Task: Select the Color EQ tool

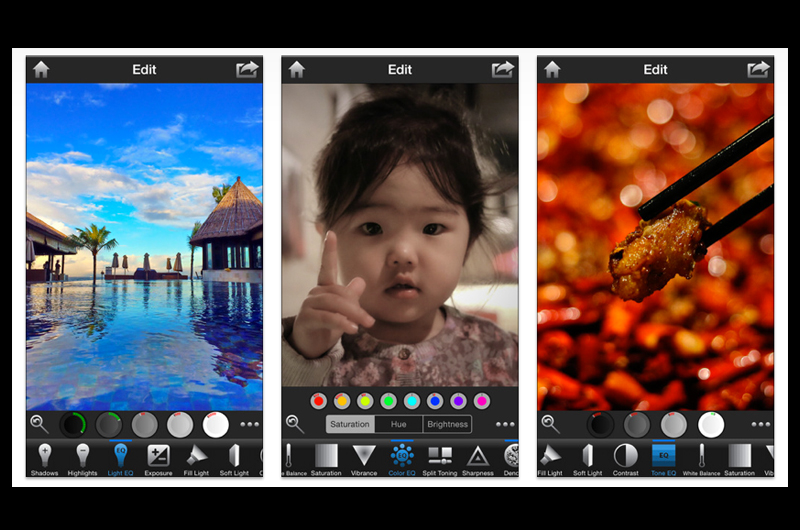Action: click(x=402, y=460)
